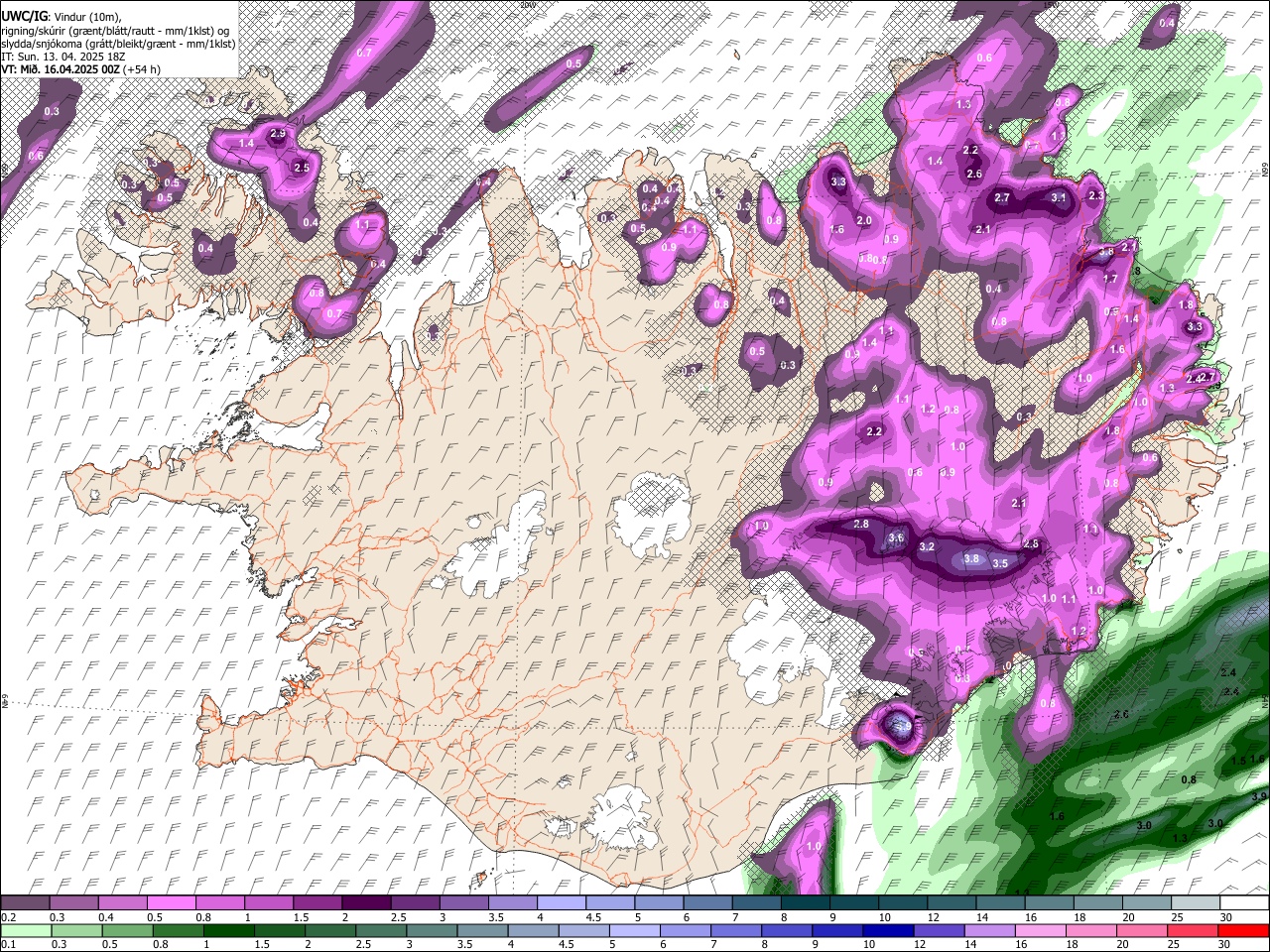Viewport: 1270px width, 952px height.
Task: Click the 2.9 value in the northwest
Action: (x=278, y=134)
